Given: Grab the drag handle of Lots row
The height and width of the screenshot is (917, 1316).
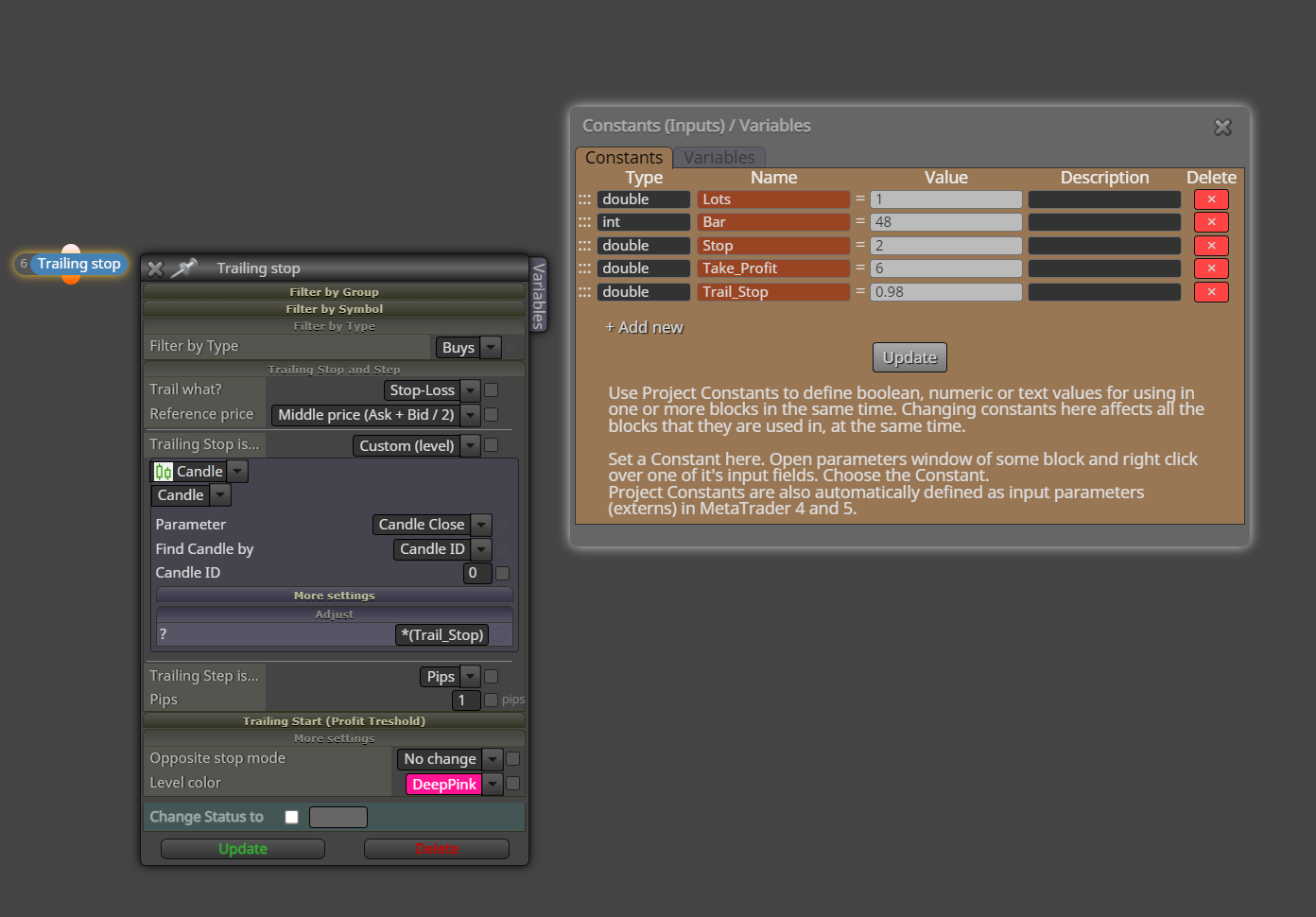Looking at the screenshot, I should [584, 199].
